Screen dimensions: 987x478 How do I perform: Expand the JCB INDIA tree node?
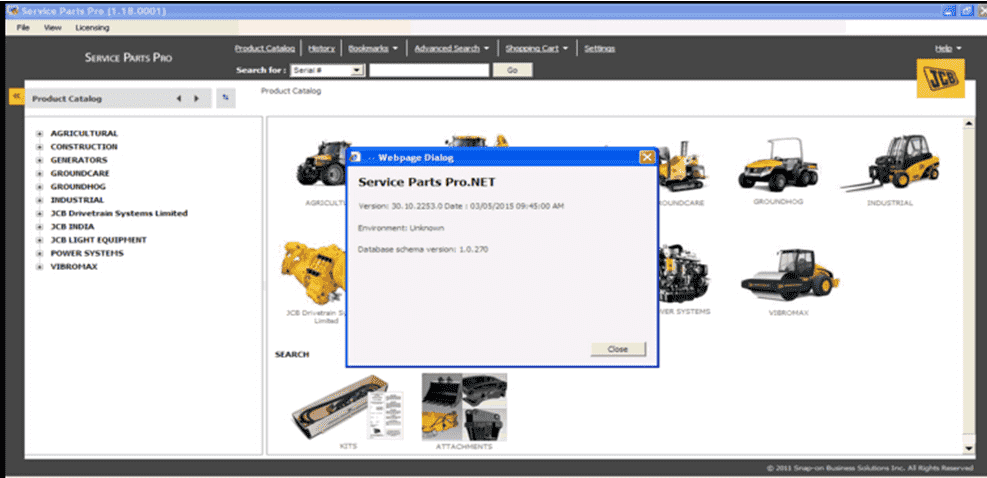(39, 227)
